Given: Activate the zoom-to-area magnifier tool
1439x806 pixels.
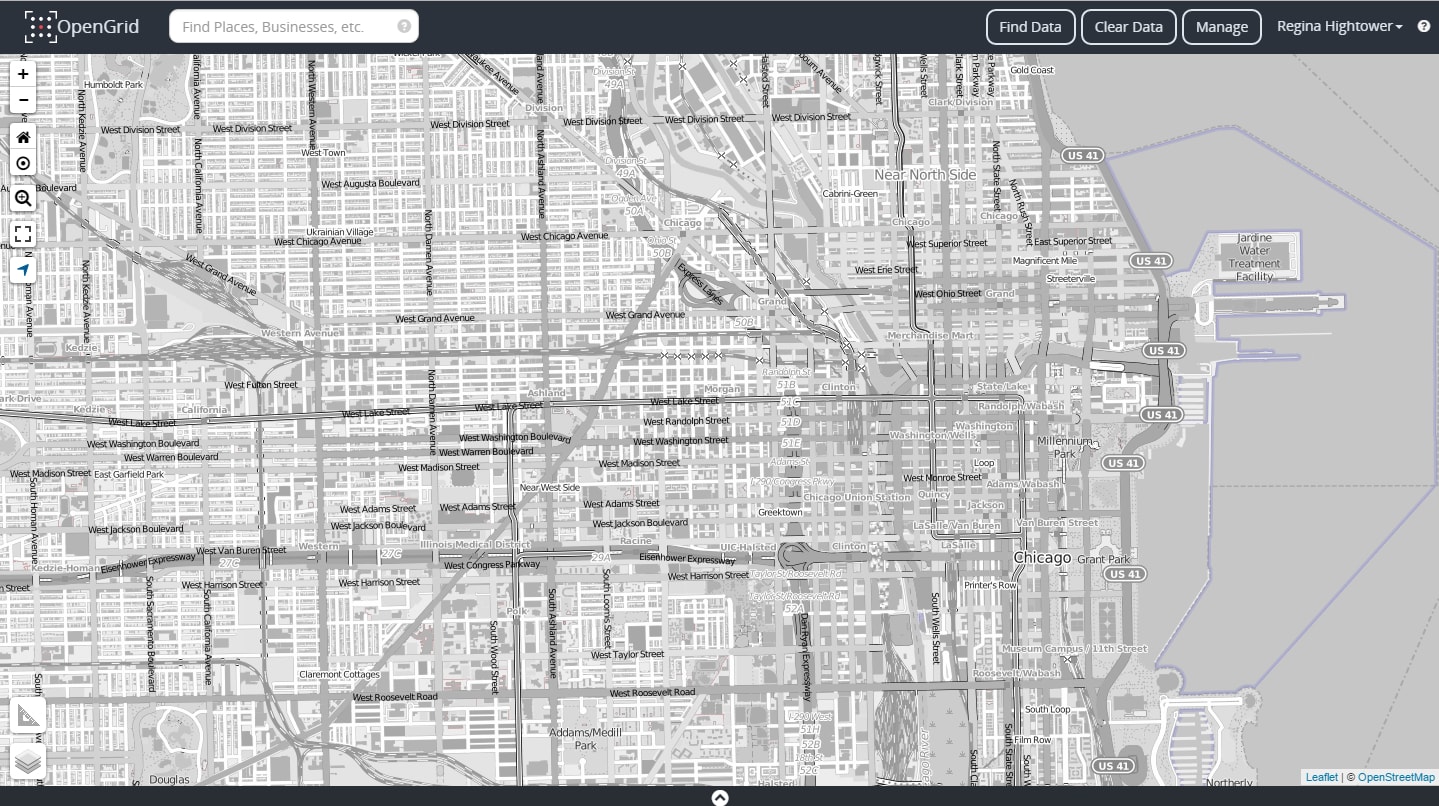Looking at the screenshot, I should (x=23, y=199).
